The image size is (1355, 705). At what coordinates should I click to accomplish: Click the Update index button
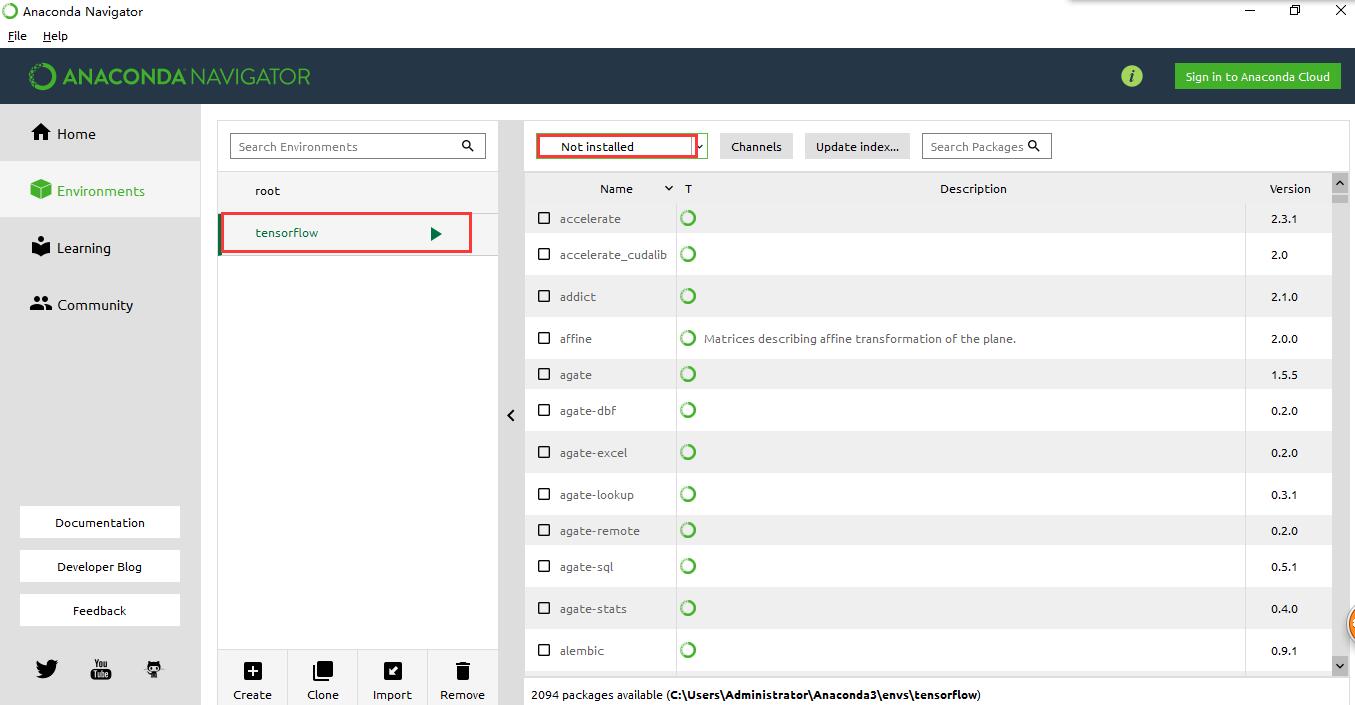point(857,146)
